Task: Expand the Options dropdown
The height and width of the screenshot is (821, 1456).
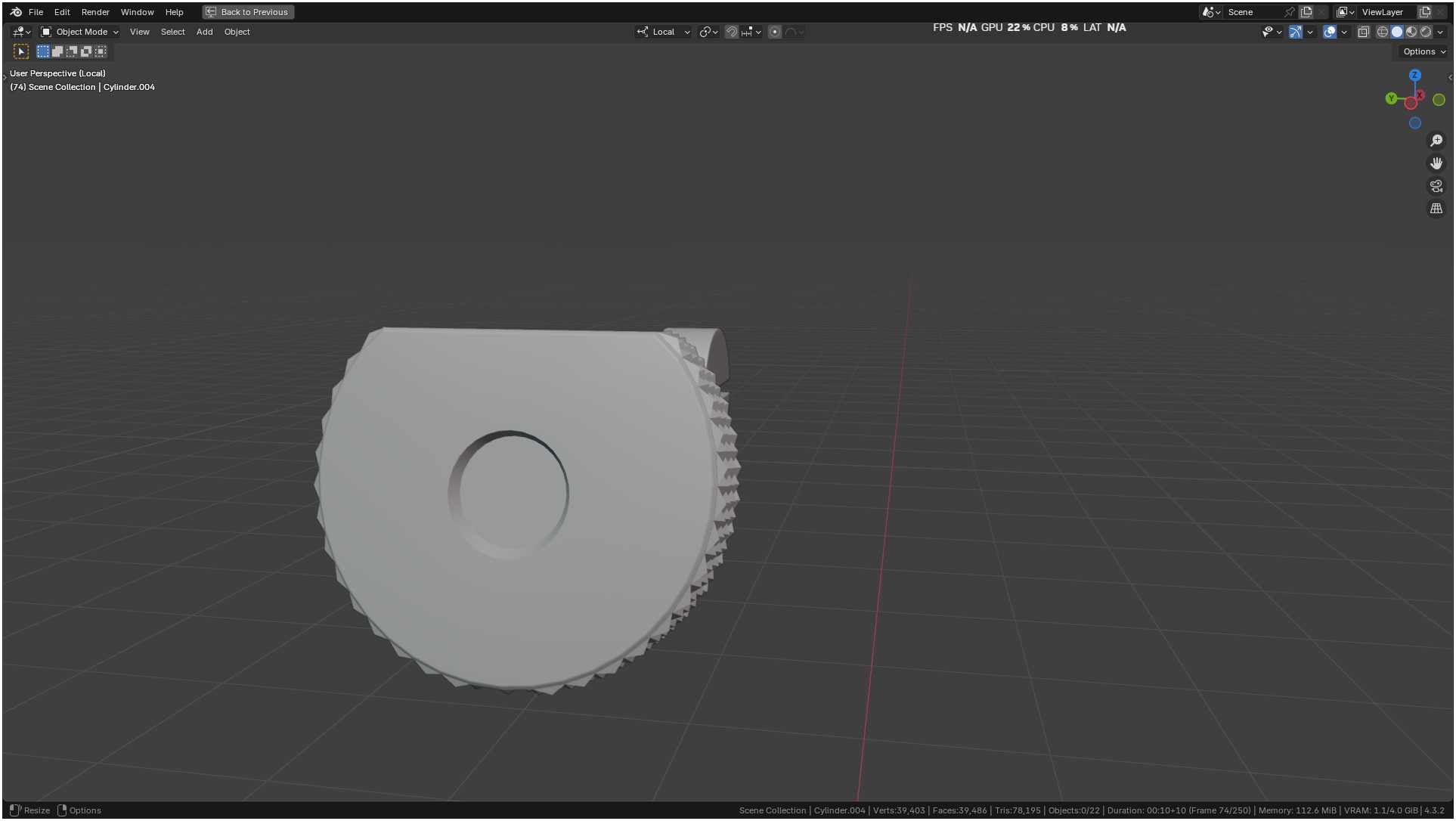Action: (x=1424, y=51)
